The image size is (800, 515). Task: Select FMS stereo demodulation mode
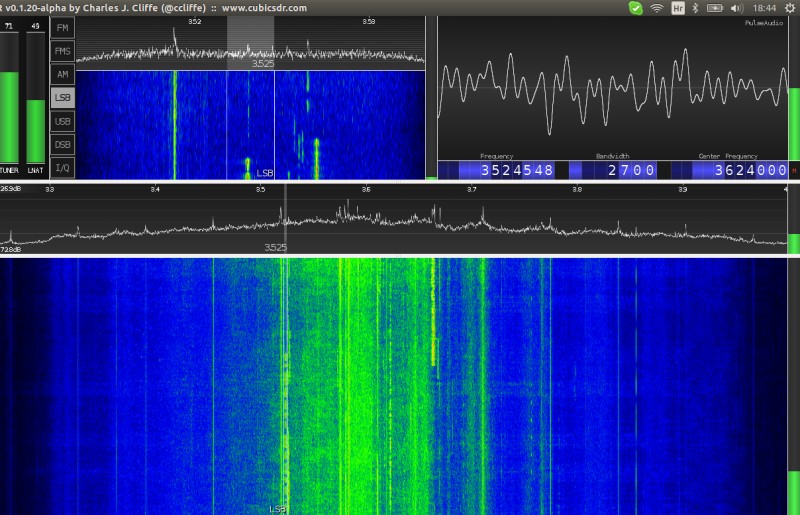tap(62, 51)
